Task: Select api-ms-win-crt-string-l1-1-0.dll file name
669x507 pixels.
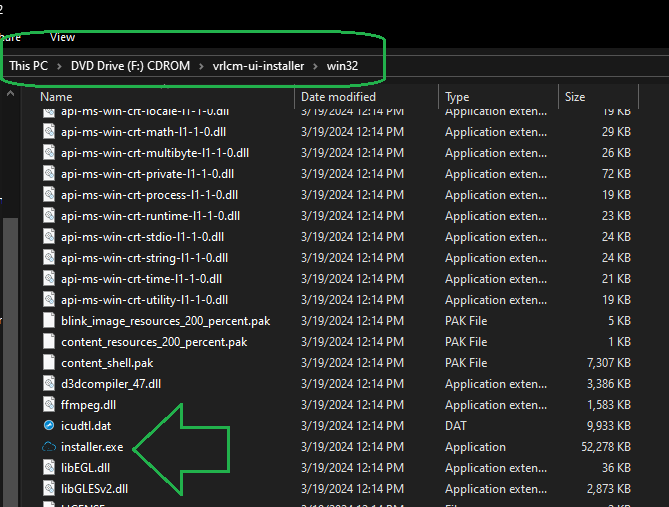Action: tap(144, 258)
